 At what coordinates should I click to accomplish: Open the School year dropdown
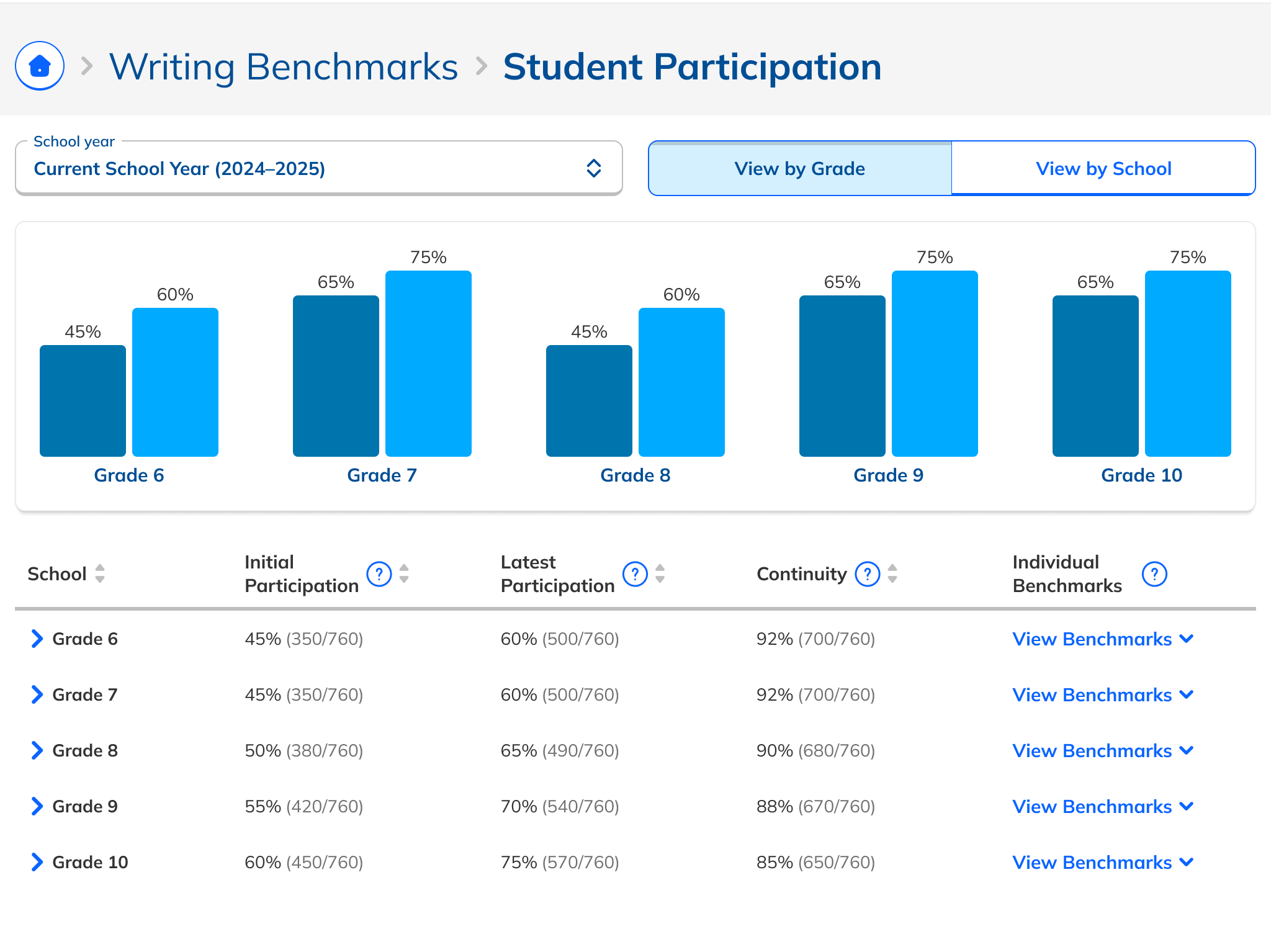318,169
